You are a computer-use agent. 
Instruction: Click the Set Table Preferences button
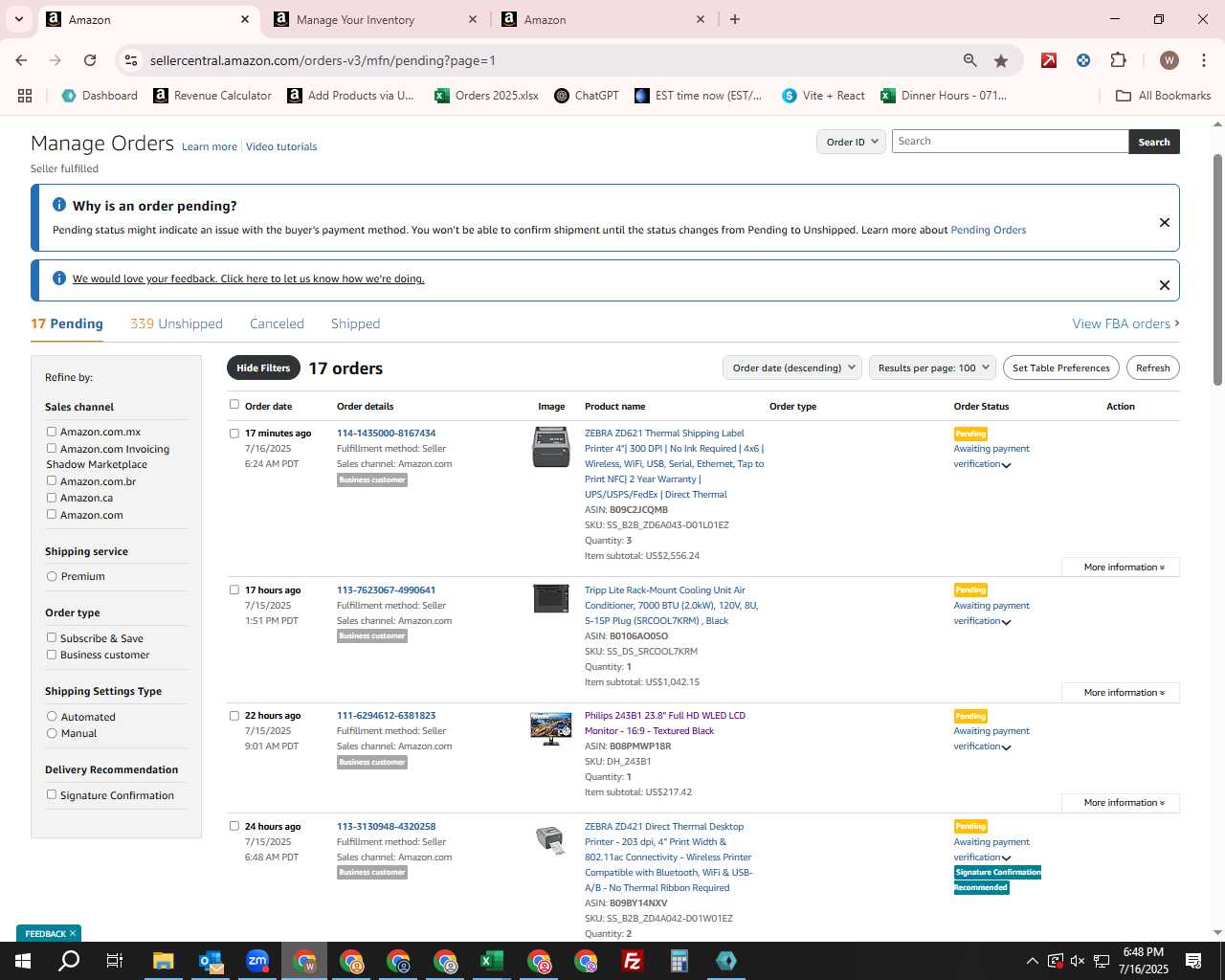click(1061, 367)
